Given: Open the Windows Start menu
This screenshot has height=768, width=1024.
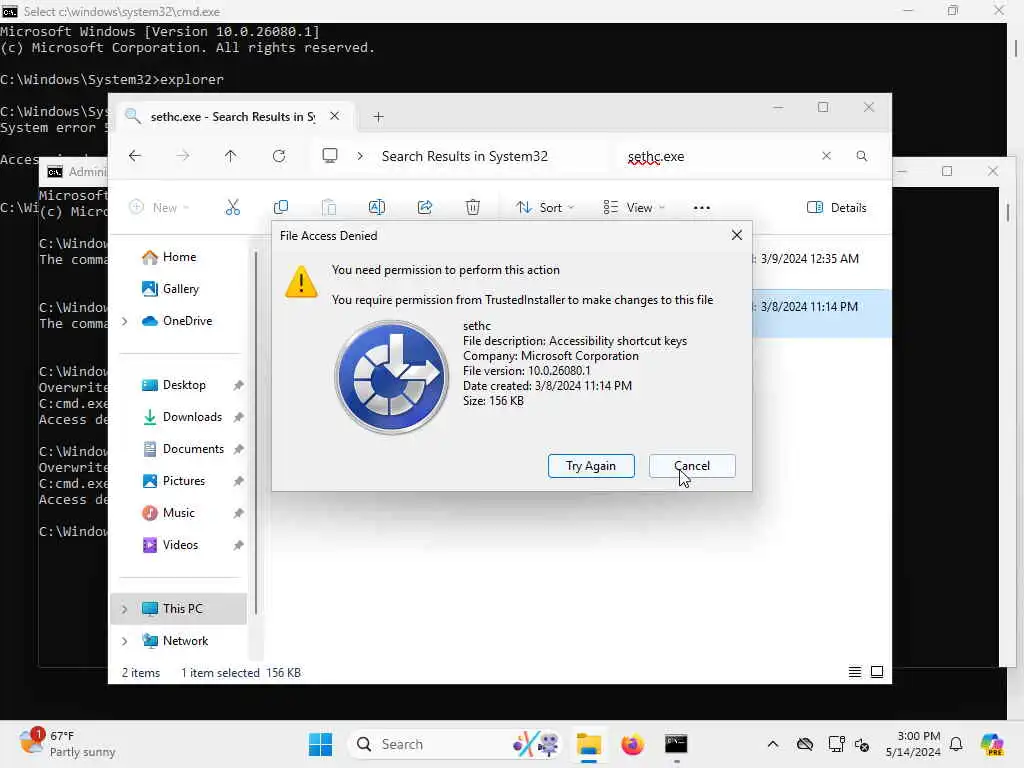Looking at the screenshot, I should pyautogui.click(x=320, y=744).
